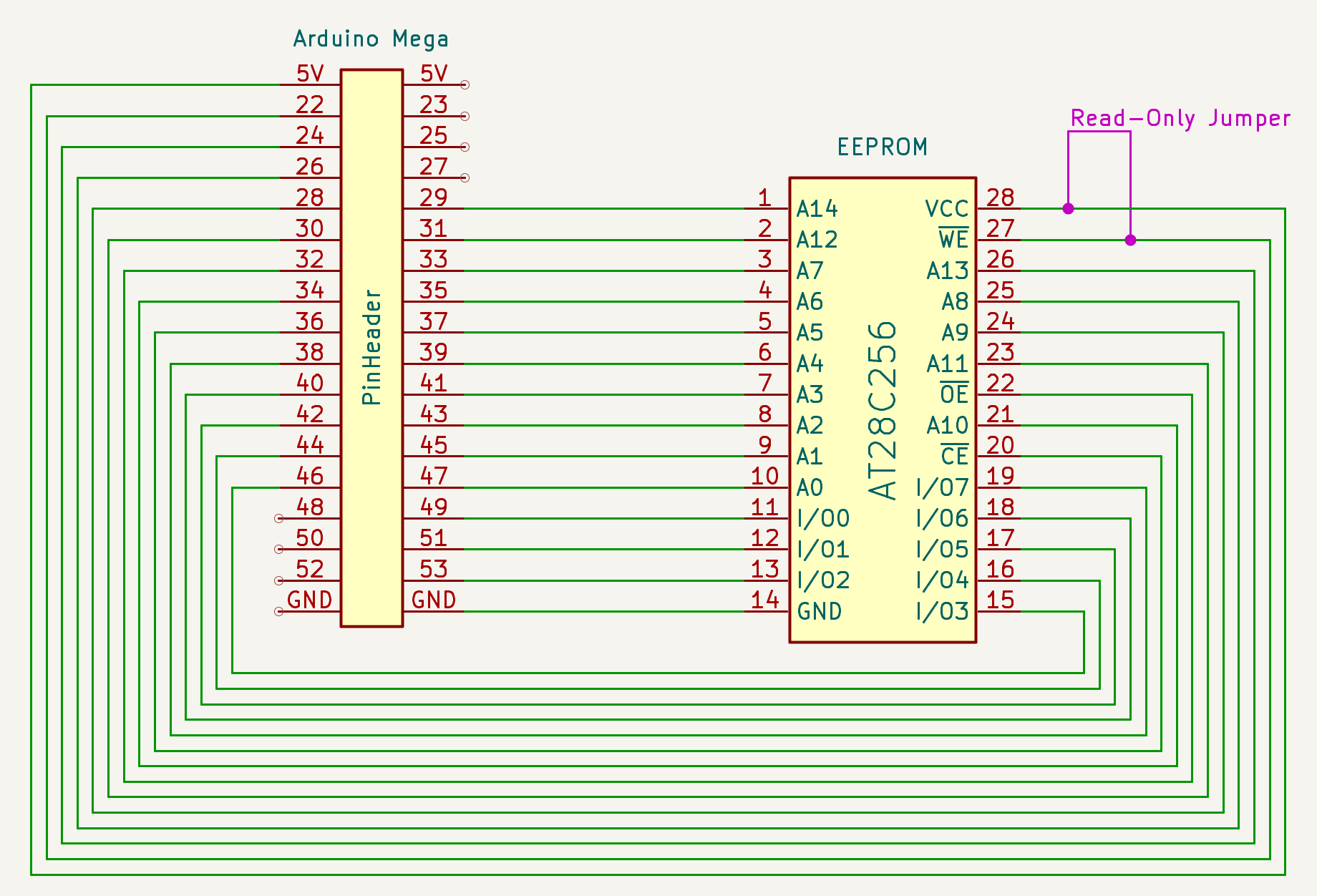Click the unconnected endpoint of pin 23
The width and height of the screenshot is (1317, 896).
465,116
